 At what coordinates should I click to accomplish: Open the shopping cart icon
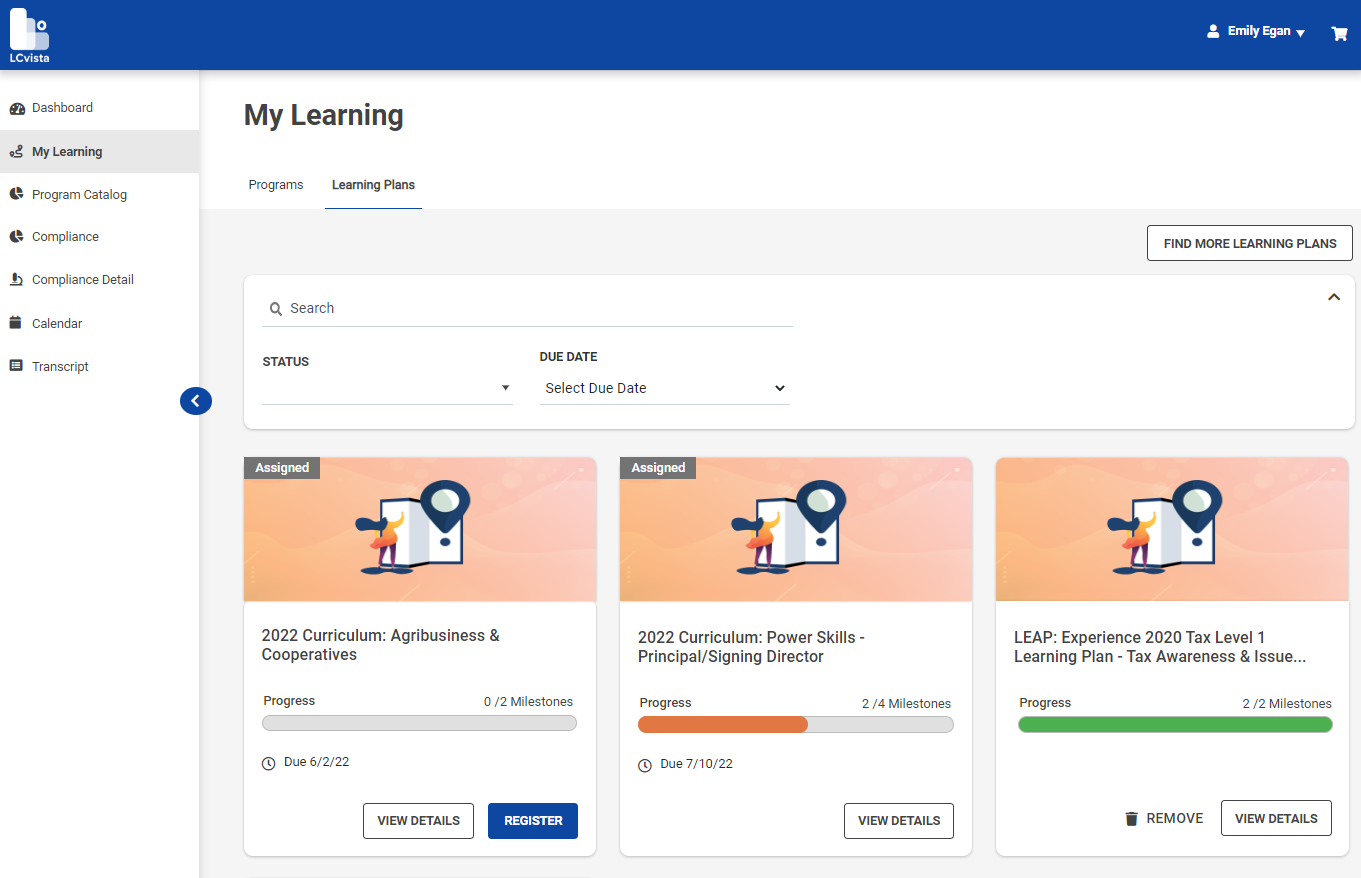(1339, 33)
